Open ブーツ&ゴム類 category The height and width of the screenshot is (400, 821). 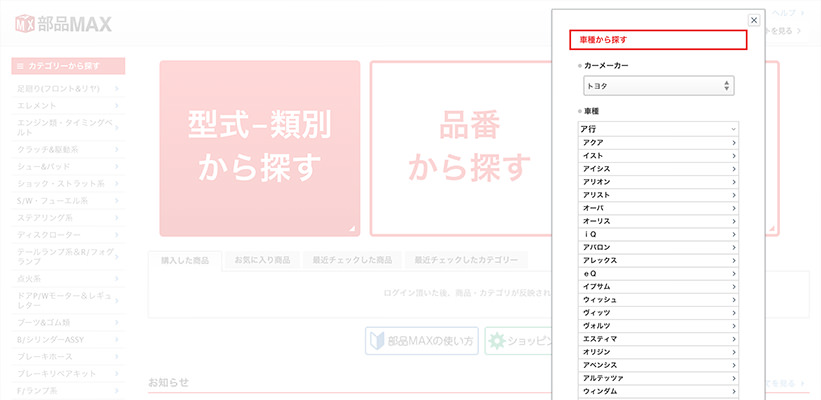coord(68,323)
